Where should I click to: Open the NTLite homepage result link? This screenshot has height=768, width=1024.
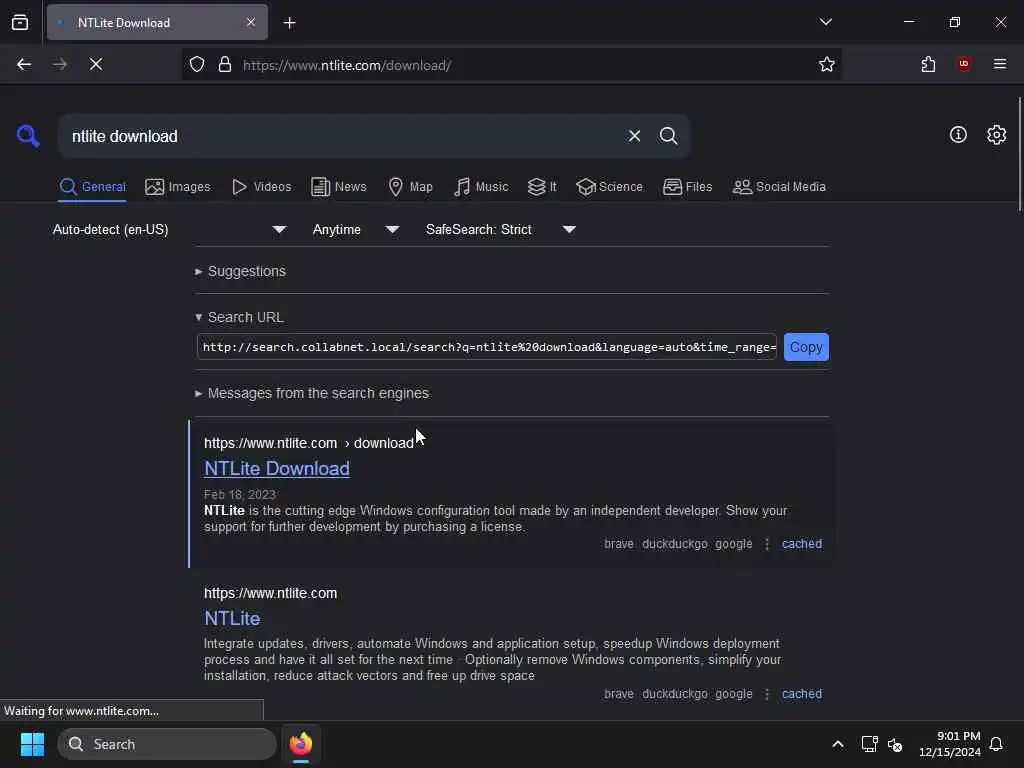(232, 618)
